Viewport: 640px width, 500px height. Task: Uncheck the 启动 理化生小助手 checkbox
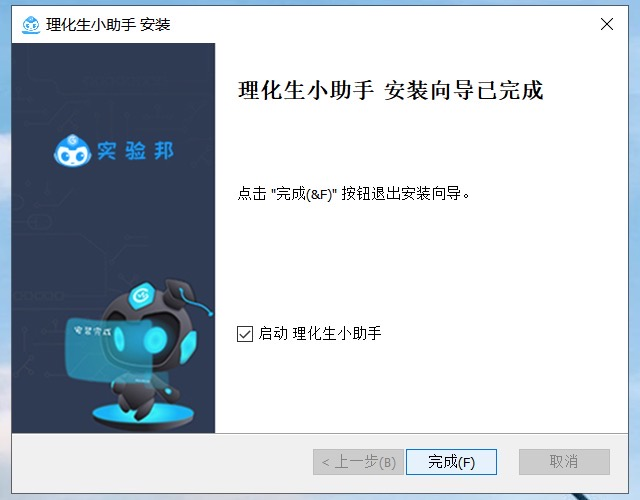point(245,334)
